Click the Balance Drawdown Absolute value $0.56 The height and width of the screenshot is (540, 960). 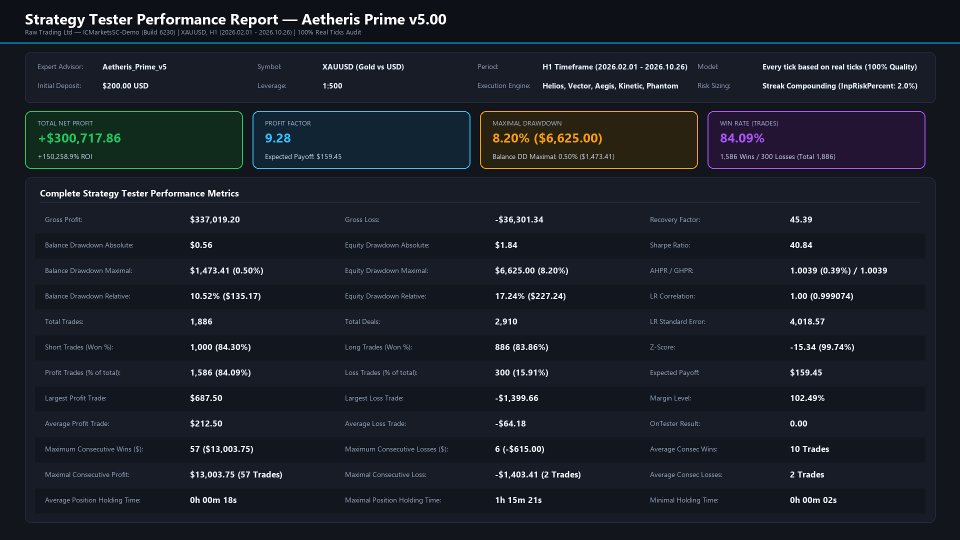click(201, 245)
